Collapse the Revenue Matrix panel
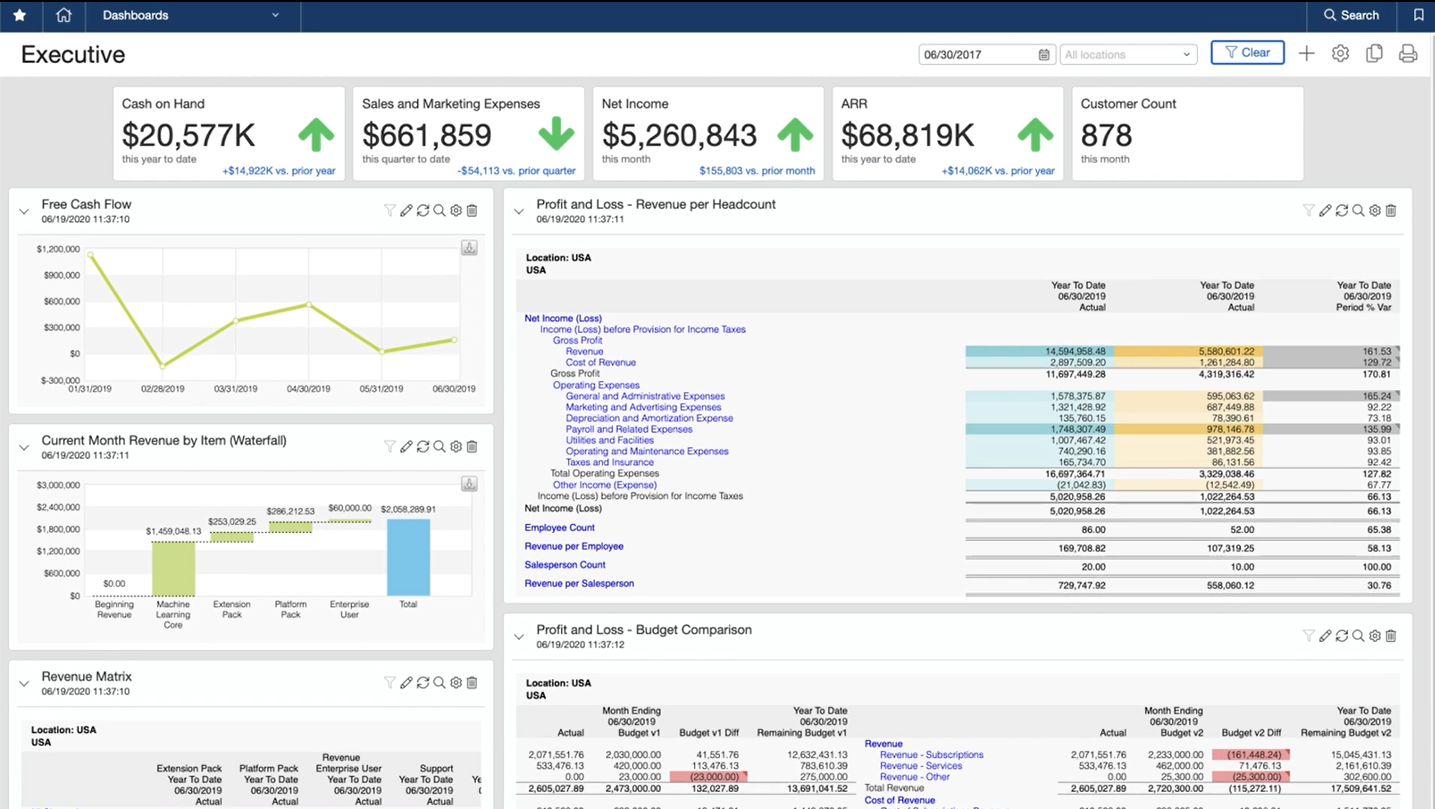This screenshot has height=809, width=1435. point(23,683)
